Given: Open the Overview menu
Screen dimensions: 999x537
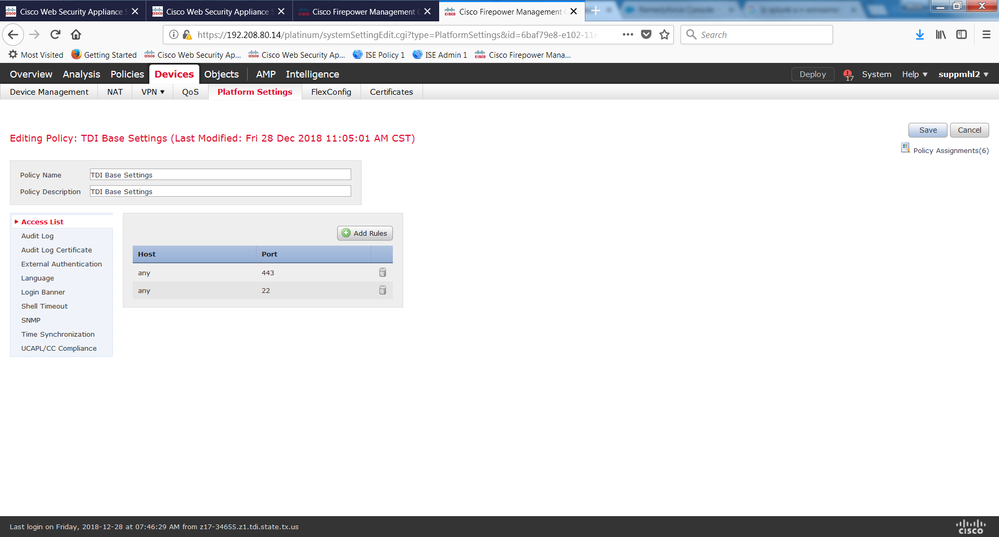Looking at the screenshot, I should click(x=31, y=75).
